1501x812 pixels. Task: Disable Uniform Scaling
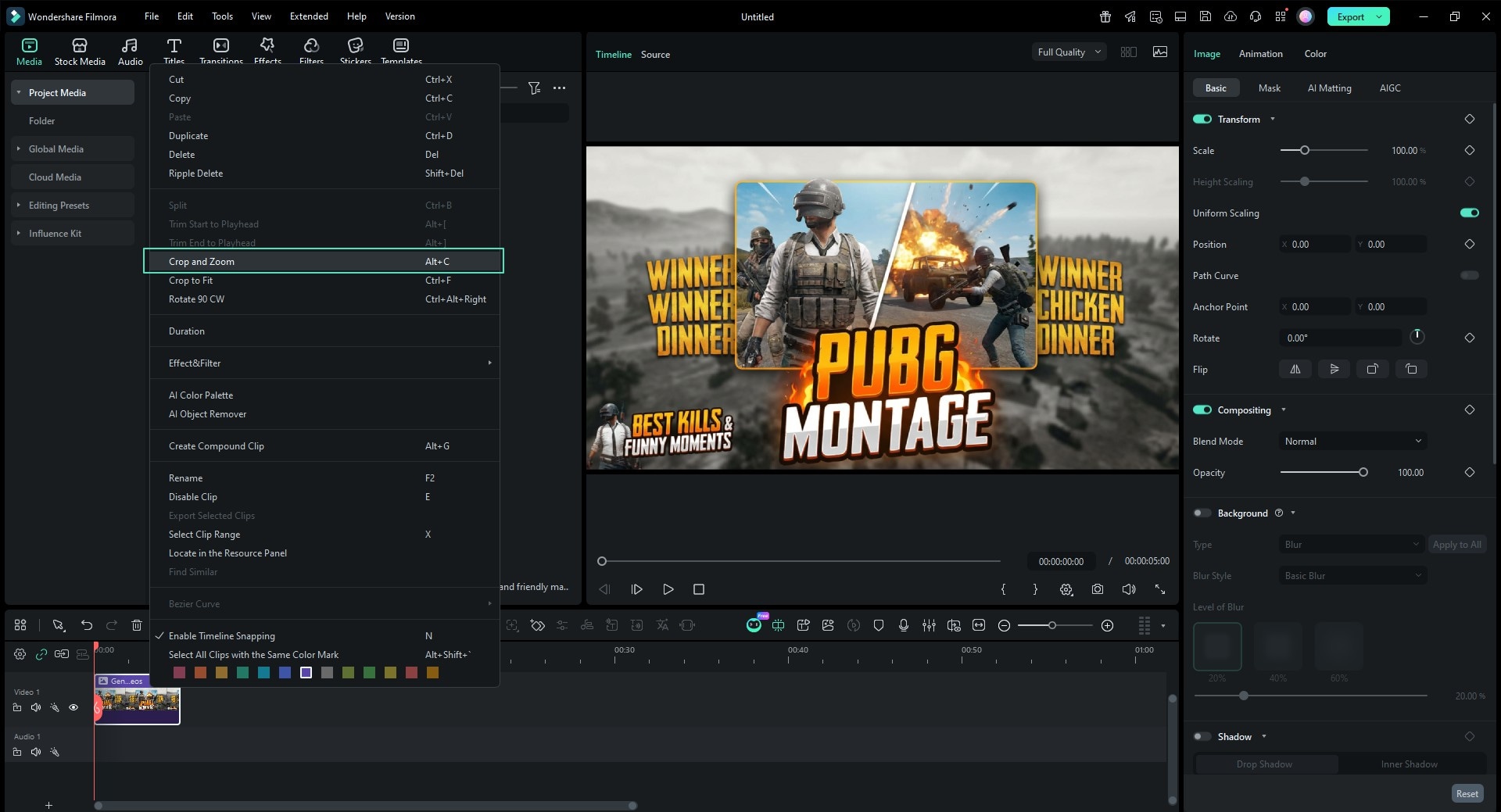(1468, 213)
